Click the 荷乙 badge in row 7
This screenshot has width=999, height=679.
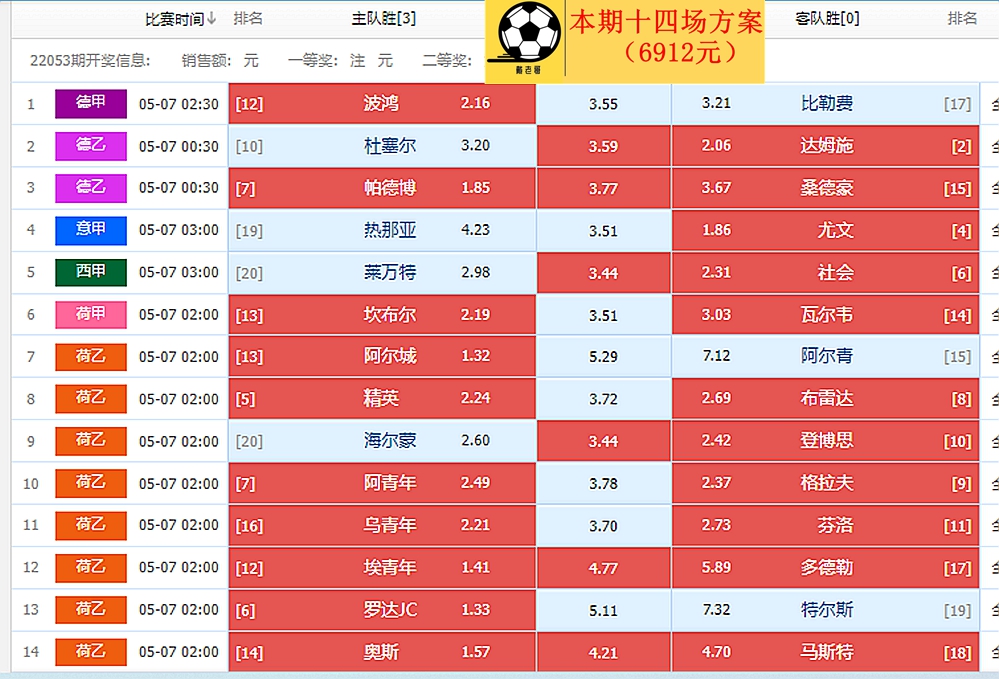click(90, 357)
